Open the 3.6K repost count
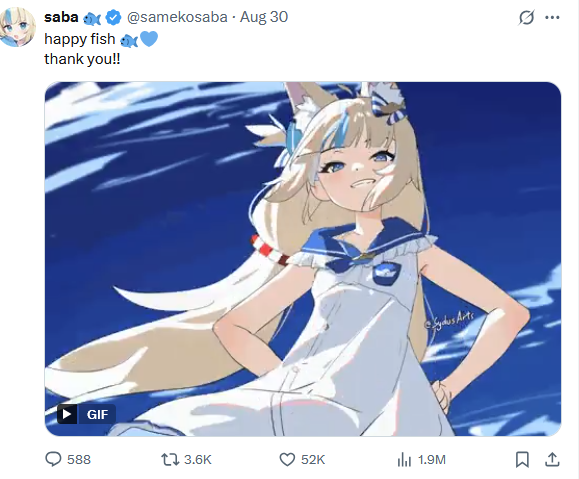 pos(198,459)
